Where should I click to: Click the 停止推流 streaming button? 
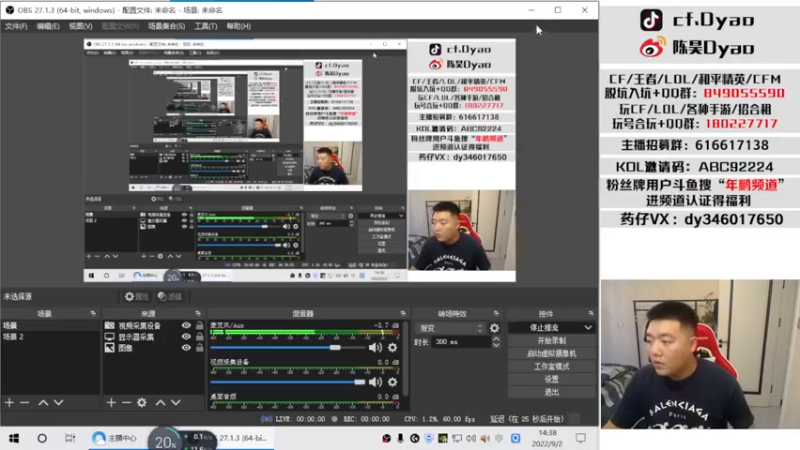(544, 328)
